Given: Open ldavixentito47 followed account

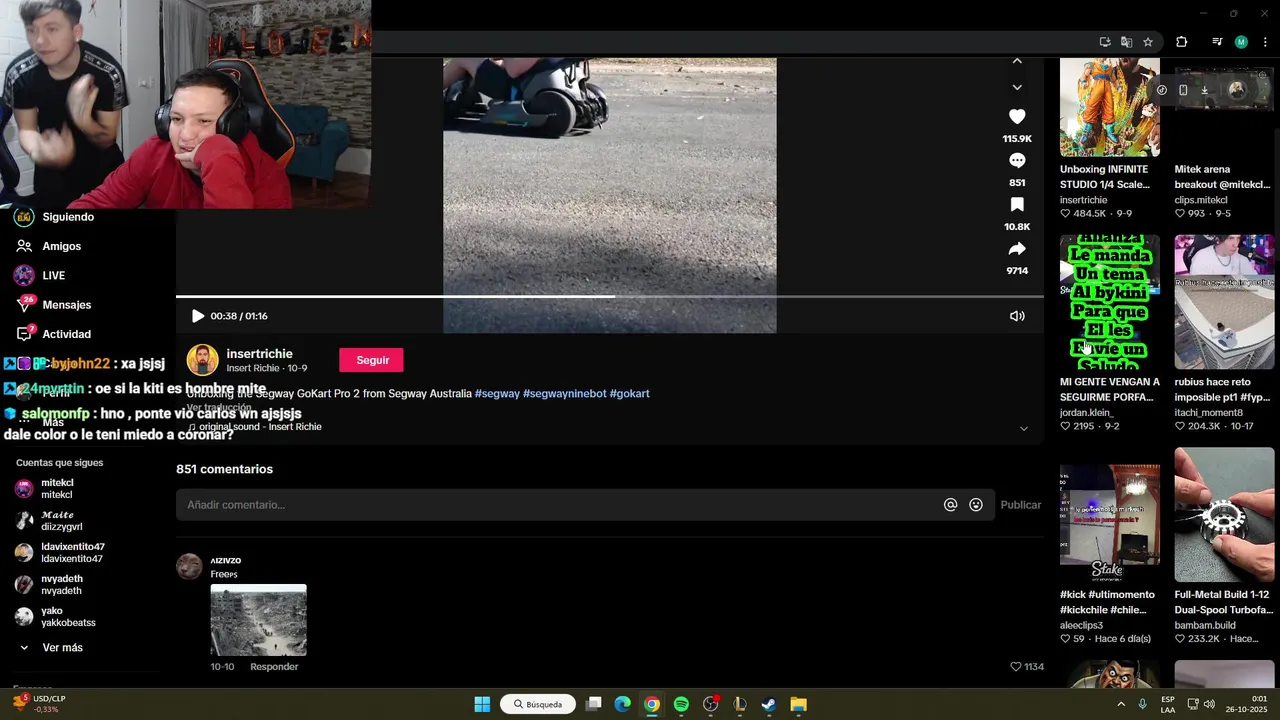Looking at the screenshot, I should (x=72, y=553).
